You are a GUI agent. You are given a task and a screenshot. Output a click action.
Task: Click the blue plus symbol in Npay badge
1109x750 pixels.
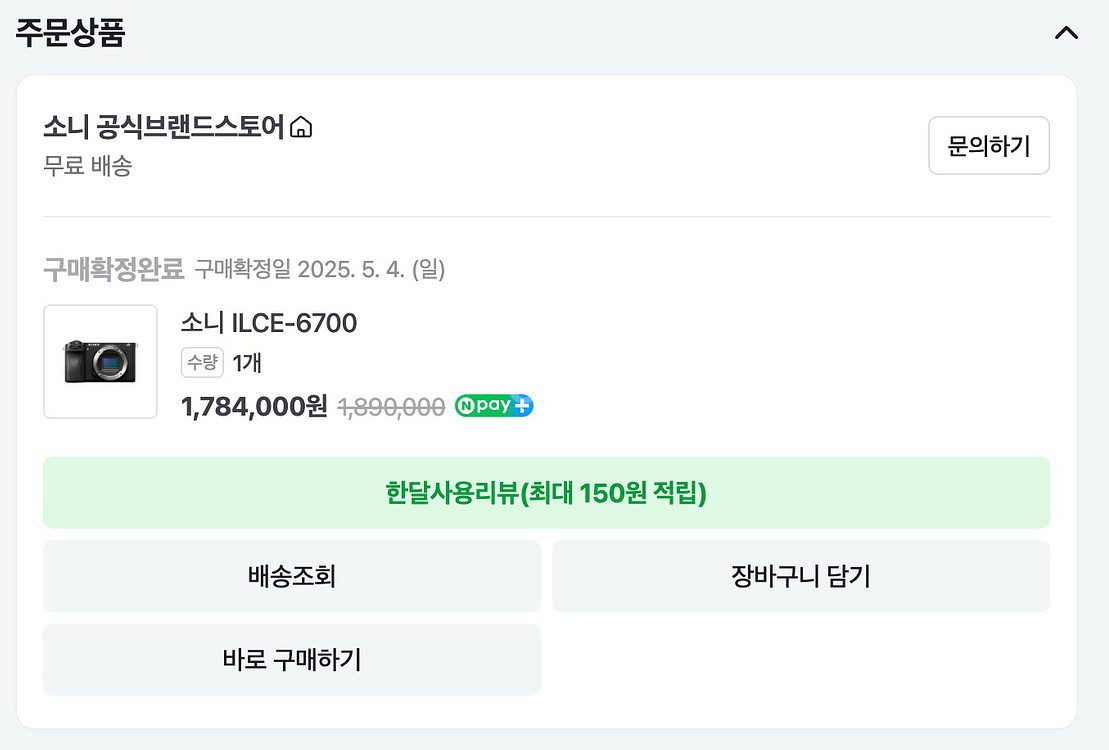pos(522,405)
